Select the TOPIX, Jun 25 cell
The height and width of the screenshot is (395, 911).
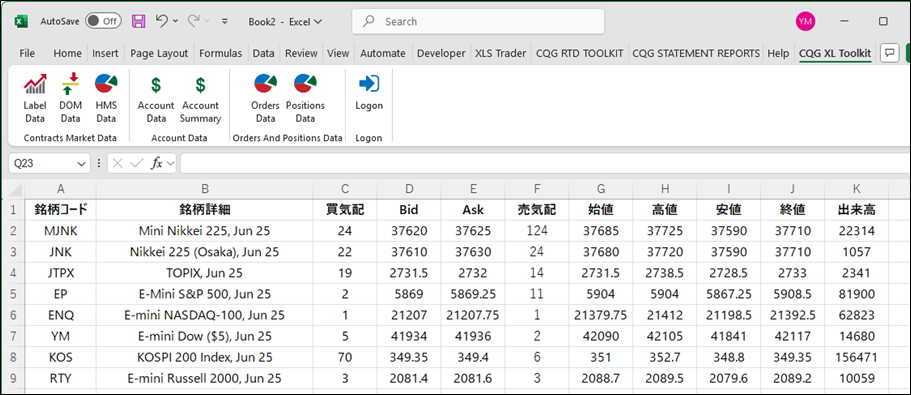(x=205, y=273)
